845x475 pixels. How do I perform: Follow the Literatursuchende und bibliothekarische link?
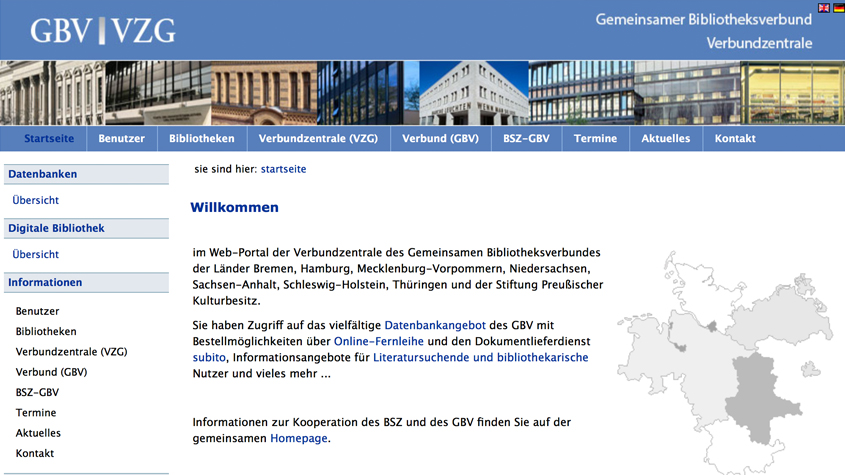tap(481, 357)
